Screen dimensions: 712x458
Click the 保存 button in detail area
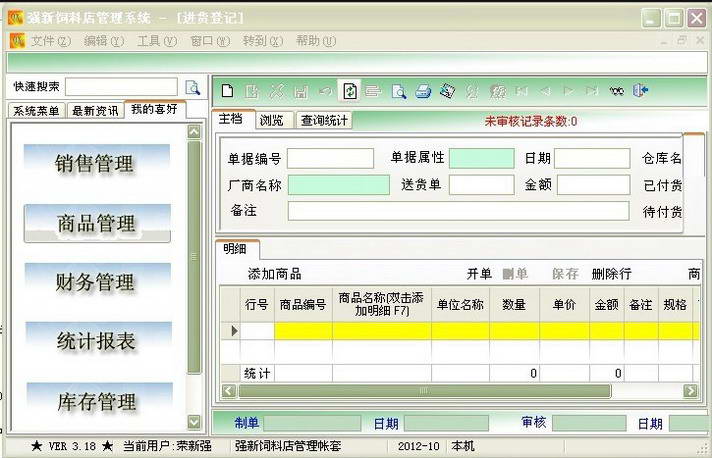565,274
